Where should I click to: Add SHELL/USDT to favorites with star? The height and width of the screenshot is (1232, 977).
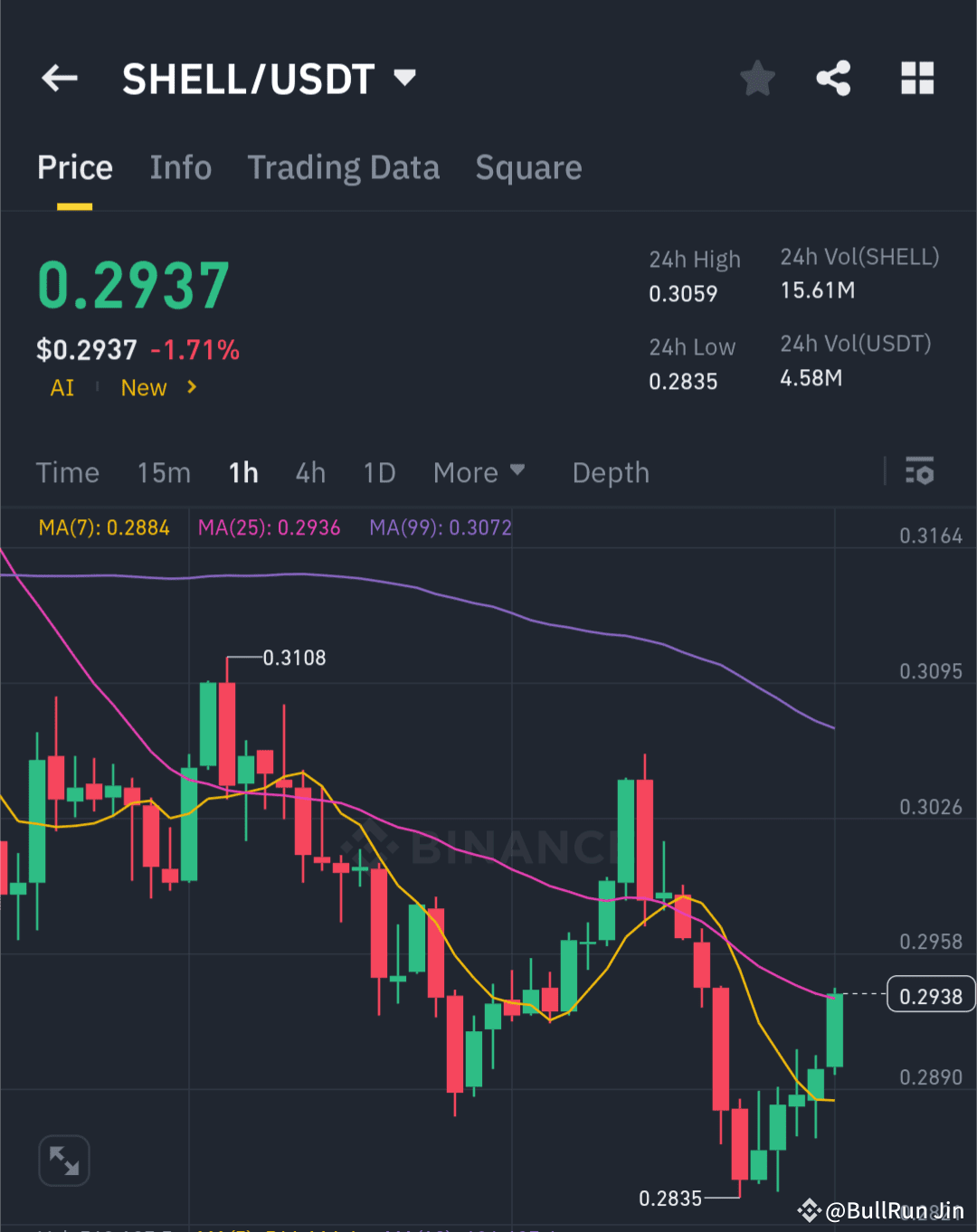tap(757, 79)
